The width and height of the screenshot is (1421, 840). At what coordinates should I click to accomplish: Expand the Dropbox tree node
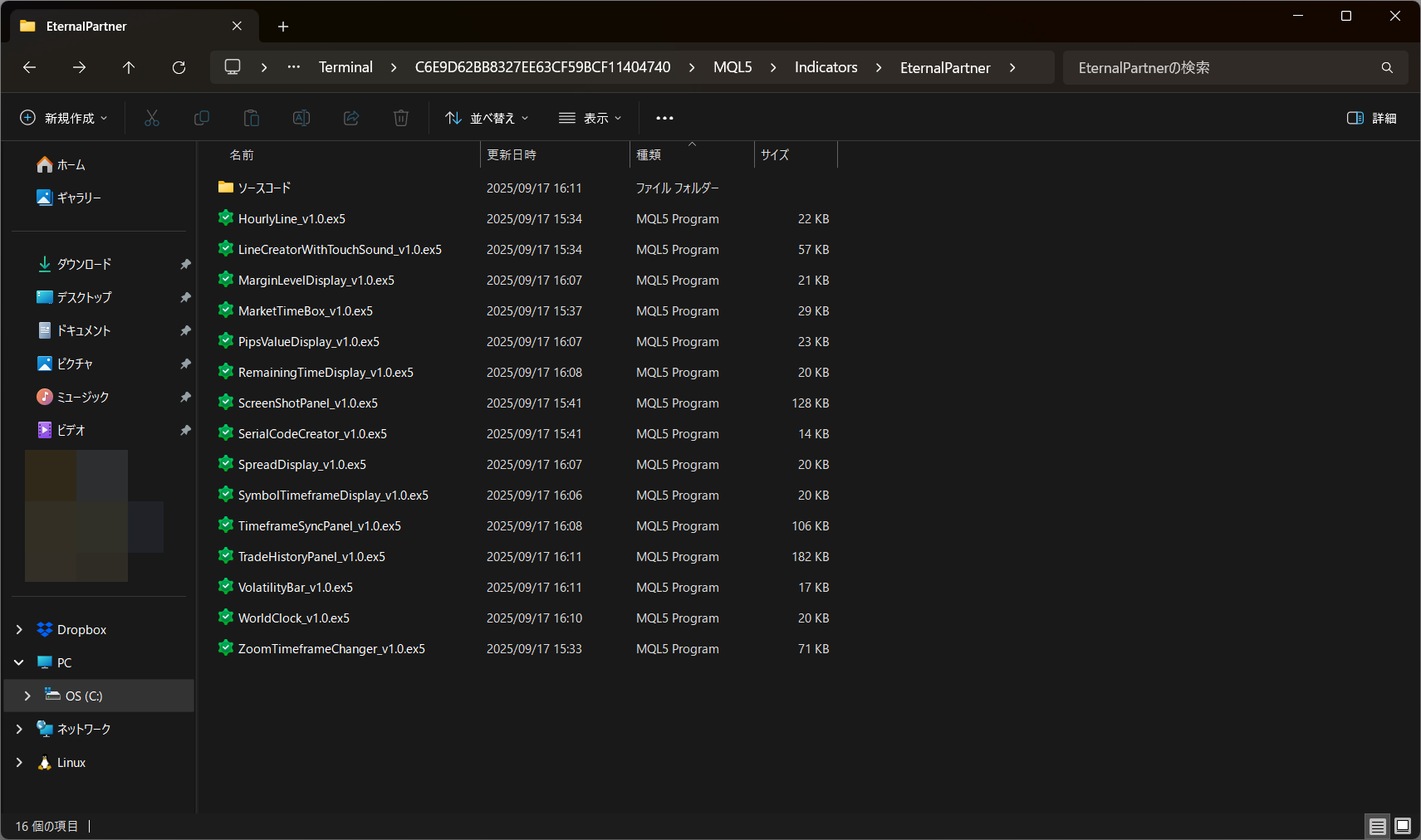19,630
